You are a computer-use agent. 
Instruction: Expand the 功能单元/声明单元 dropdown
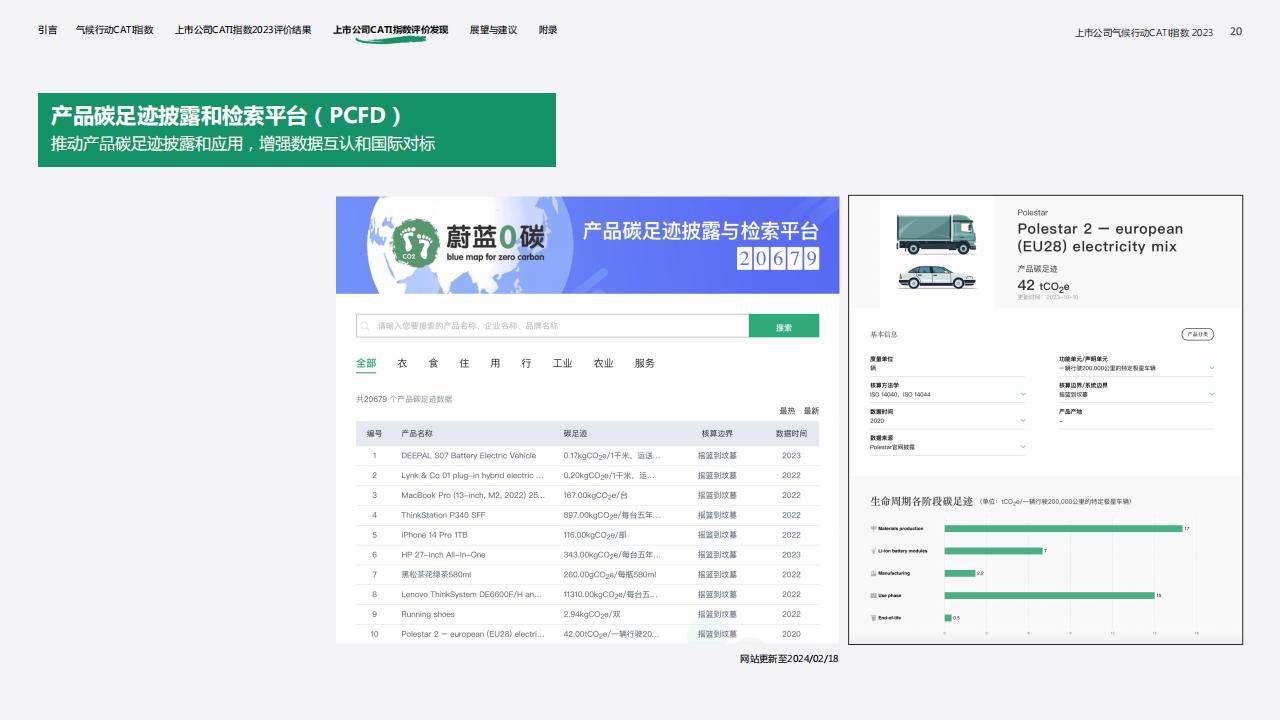[1212, 367]
